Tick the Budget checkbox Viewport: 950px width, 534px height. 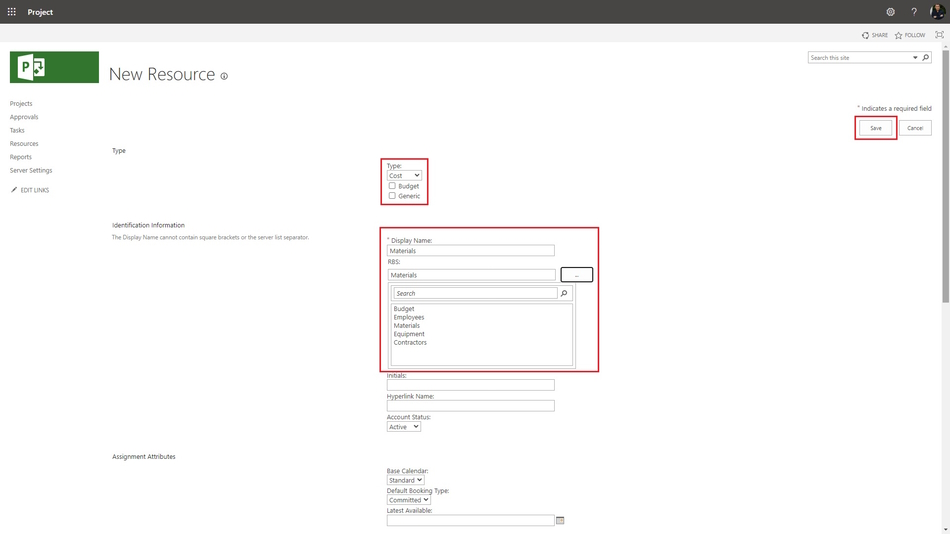pos(392,185)
